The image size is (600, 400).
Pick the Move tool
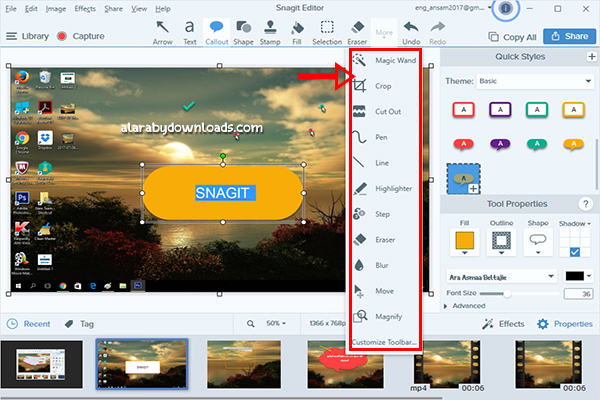385,291
